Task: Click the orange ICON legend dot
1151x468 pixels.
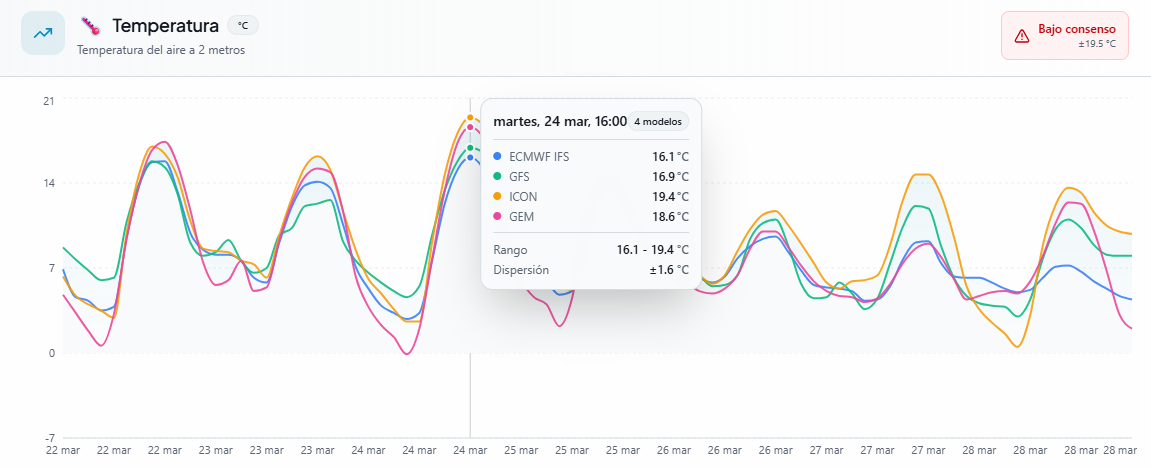Action: [x=498, y=197]
